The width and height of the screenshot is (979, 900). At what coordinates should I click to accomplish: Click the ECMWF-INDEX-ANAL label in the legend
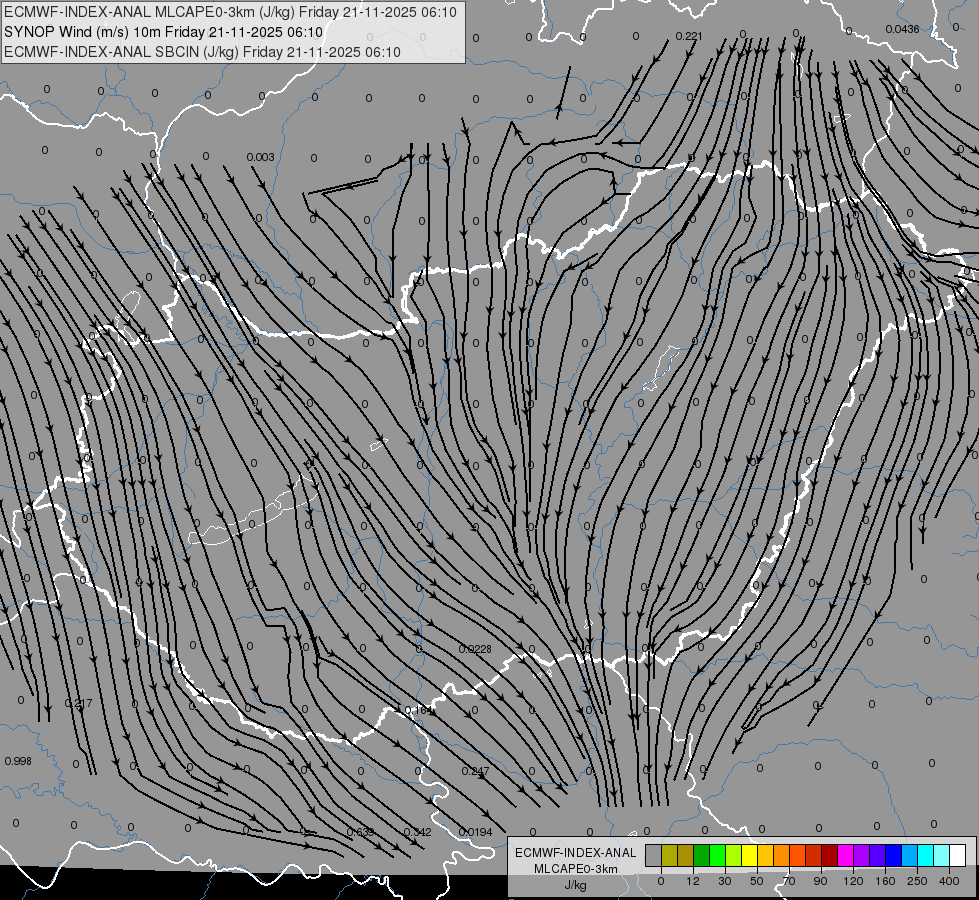576,853
